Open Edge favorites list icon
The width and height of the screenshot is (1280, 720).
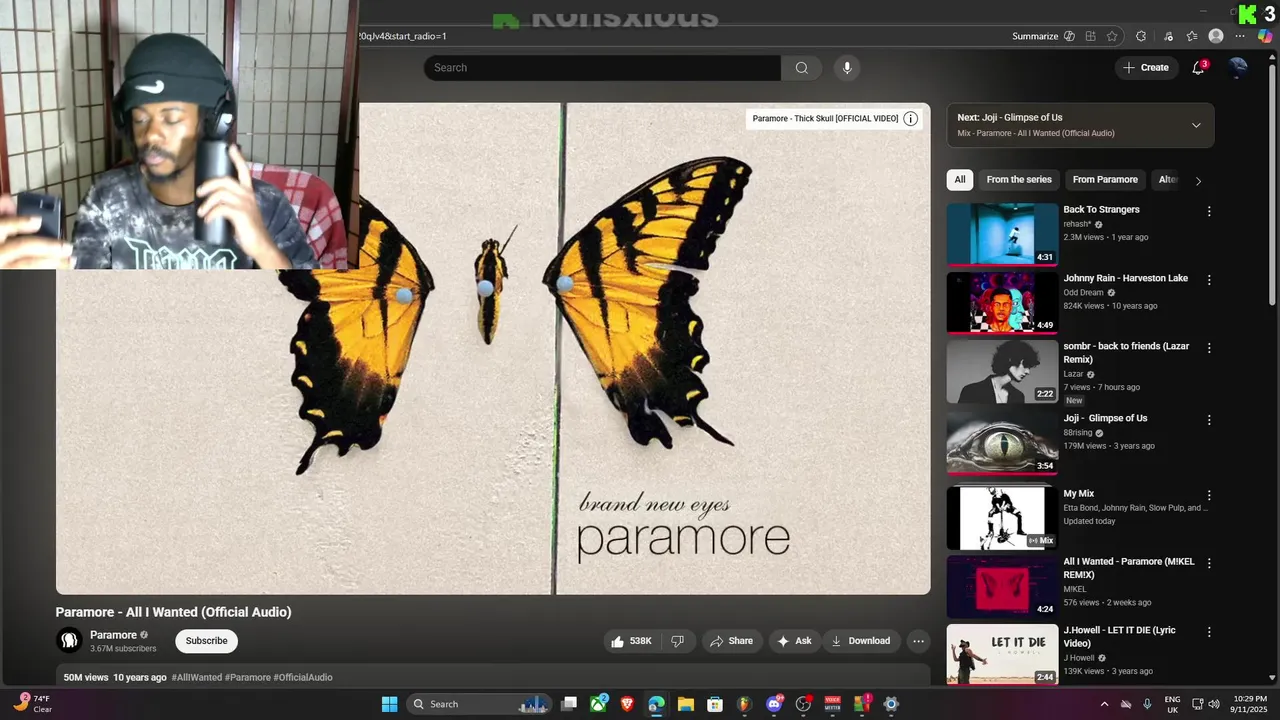1192,36
